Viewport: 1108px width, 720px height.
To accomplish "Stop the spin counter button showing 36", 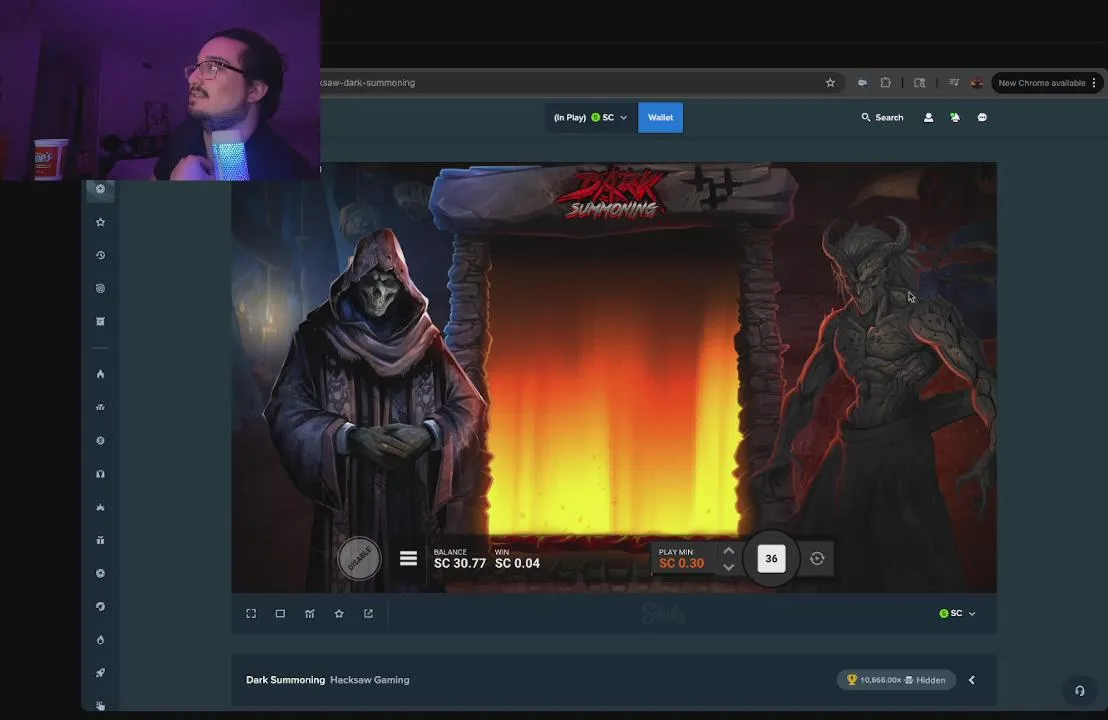I will pyautogui.click(x=771, y=558).
